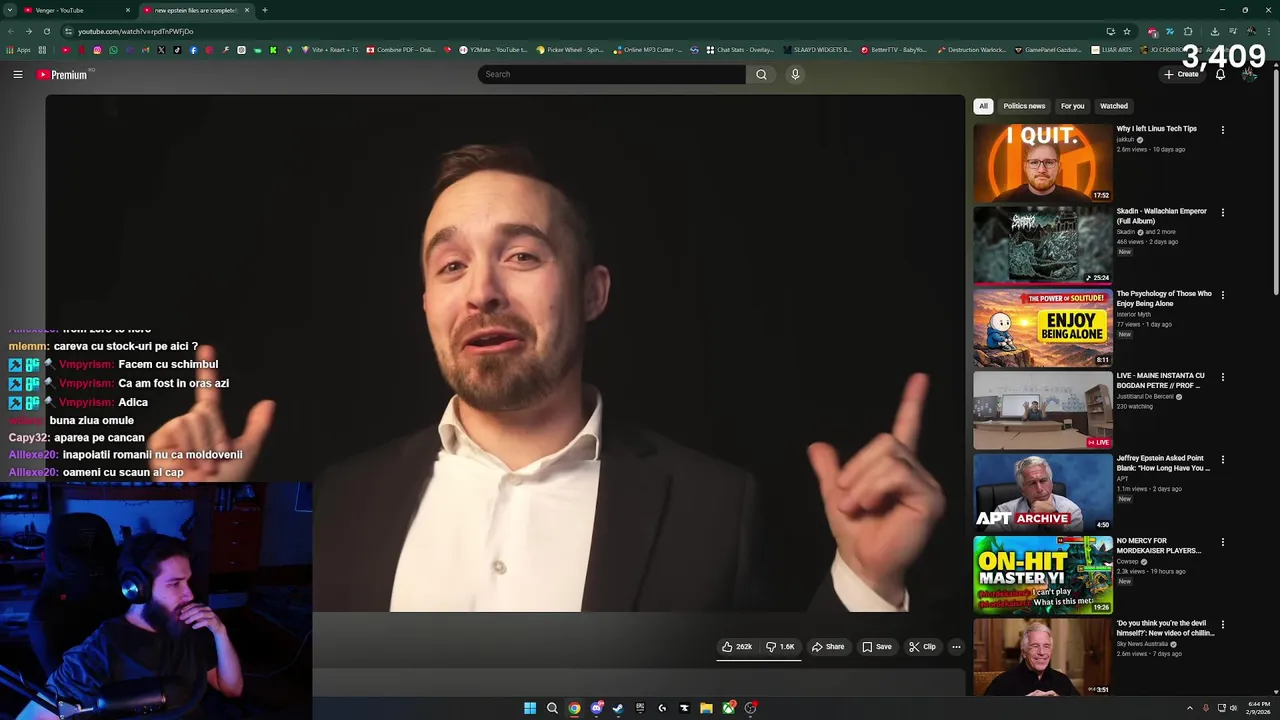The image size is (1280, 720).
Task: Open I QUIT Linus Tech Tips thumbnail
Action: pos(1042,162)
